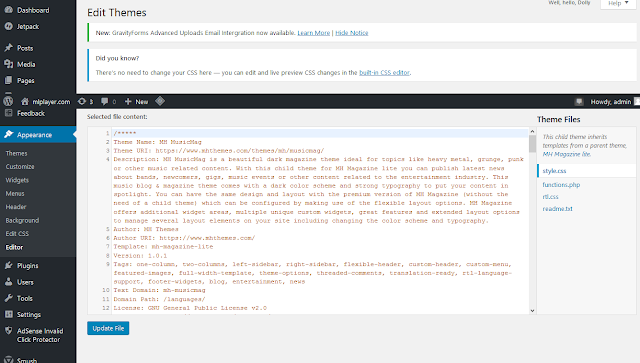Click the Users person icon
Image resolution: width=640 pixels, height=363 pixels.
pyautogui.click(x=9, y=282)
